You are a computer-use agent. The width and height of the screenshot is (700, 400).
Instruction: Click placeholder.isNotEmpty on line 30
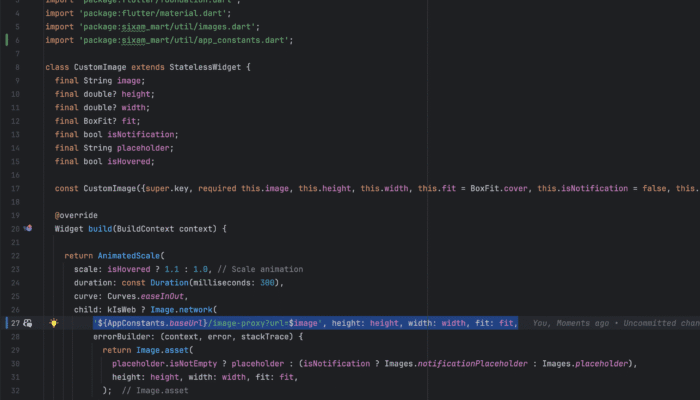coord(164,363)
